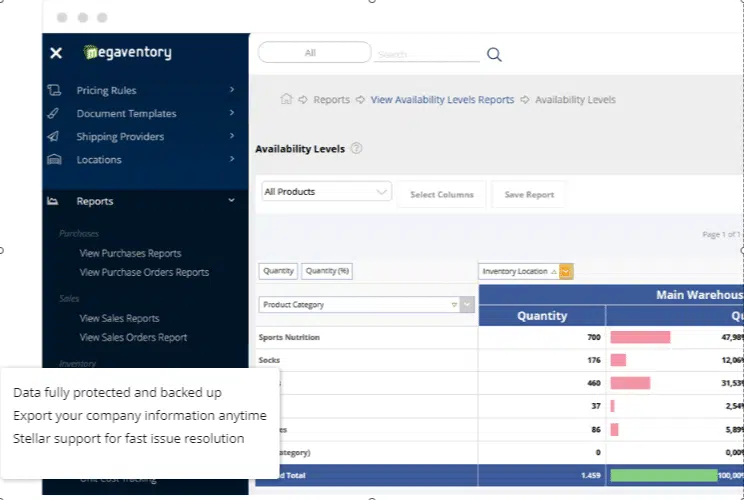Expand the Shipping Providers chevron
This screenshot has height=500, width=744.
point(232,136)
